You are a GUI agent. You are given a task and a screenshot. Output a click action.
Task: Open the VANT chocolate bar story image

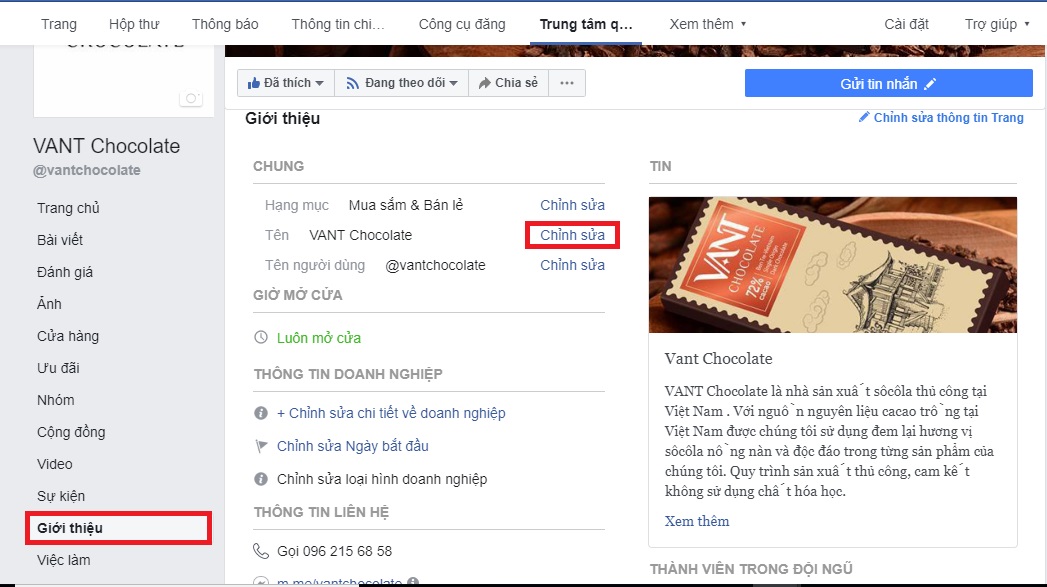point(833,265)
